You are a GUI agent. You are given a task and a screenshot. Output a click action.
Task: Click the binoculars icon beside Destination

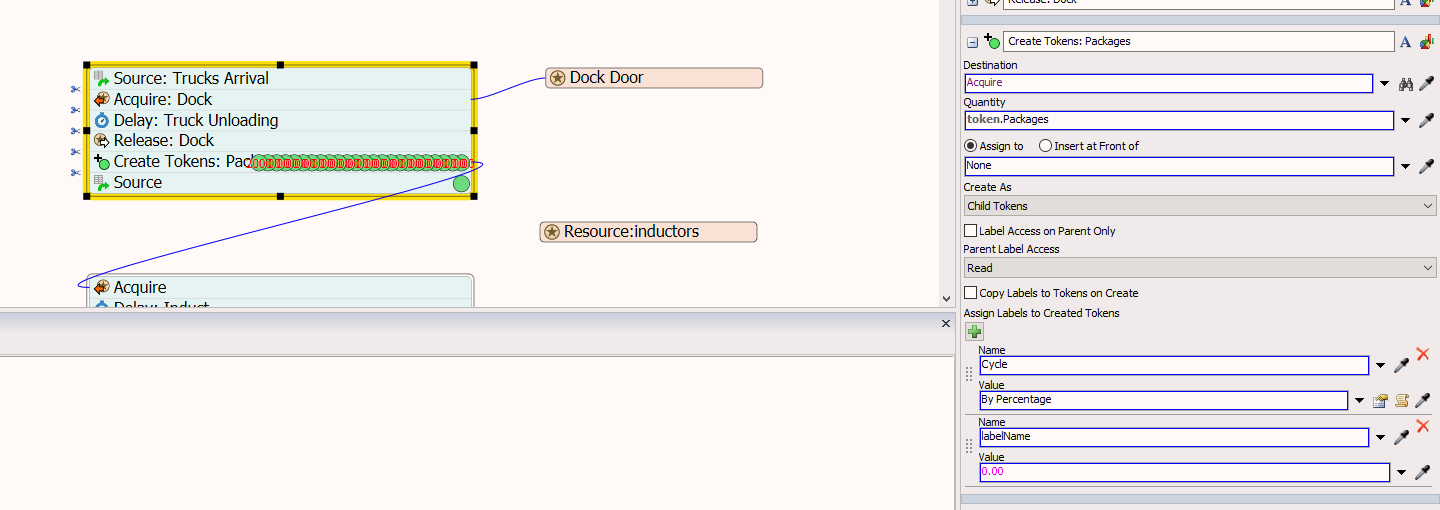(x=1406, y=84)
